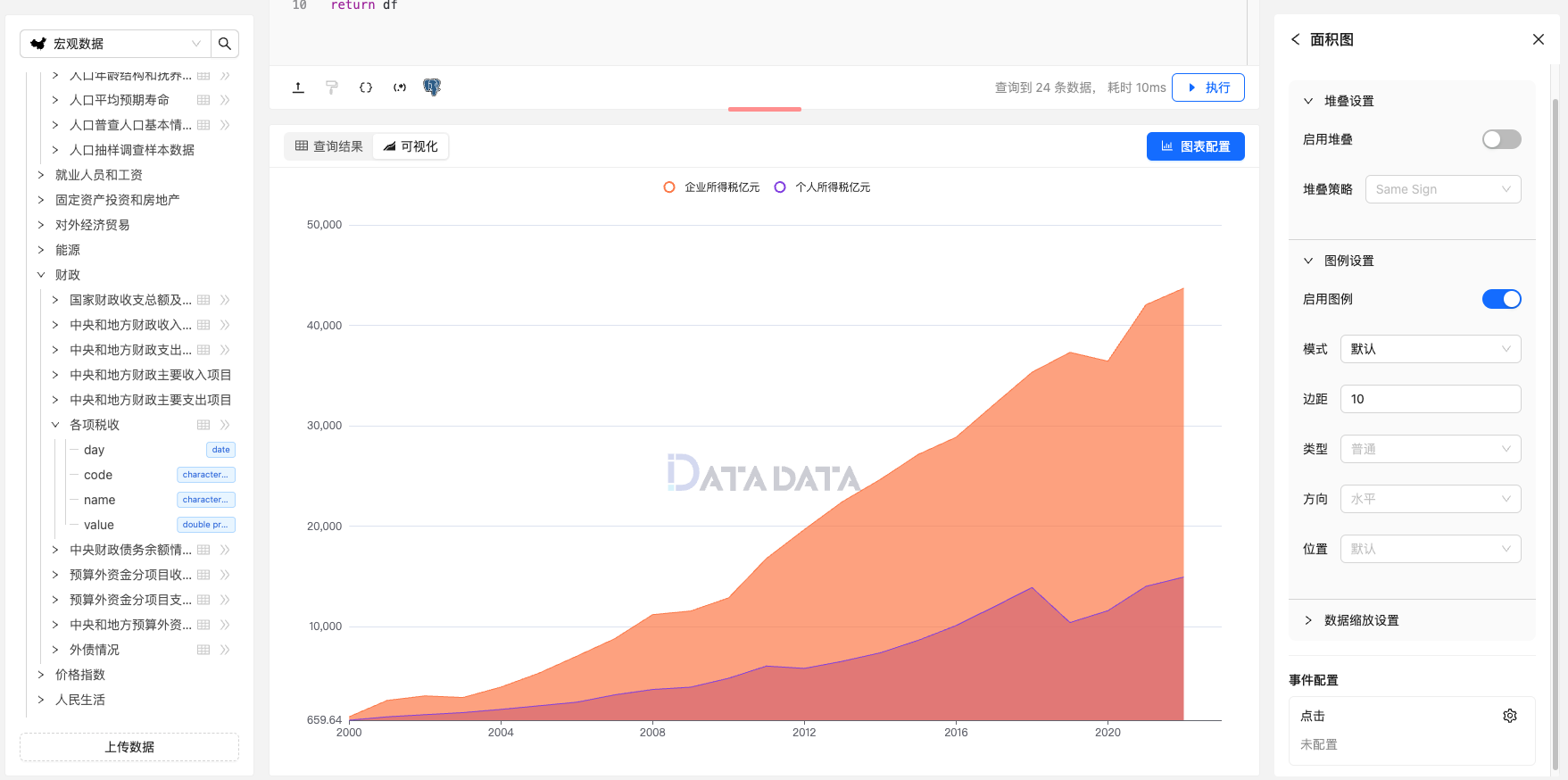Click table icon on 人口普查人口基本情 row
Image resolution: width=1568 pixels, height=780 pixels.
(x=203, y=125)
